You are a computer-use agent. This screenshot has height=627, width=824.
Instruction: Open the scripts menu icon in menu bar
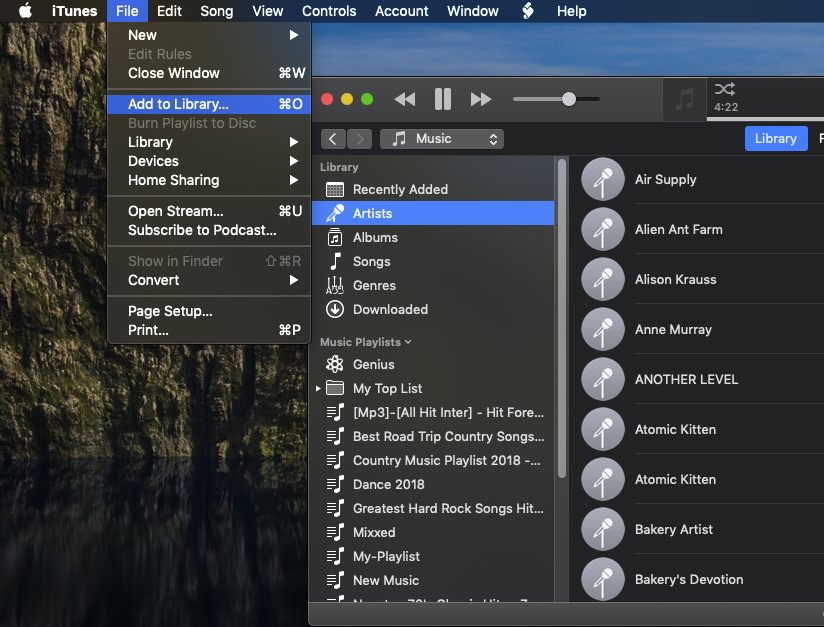528,11
